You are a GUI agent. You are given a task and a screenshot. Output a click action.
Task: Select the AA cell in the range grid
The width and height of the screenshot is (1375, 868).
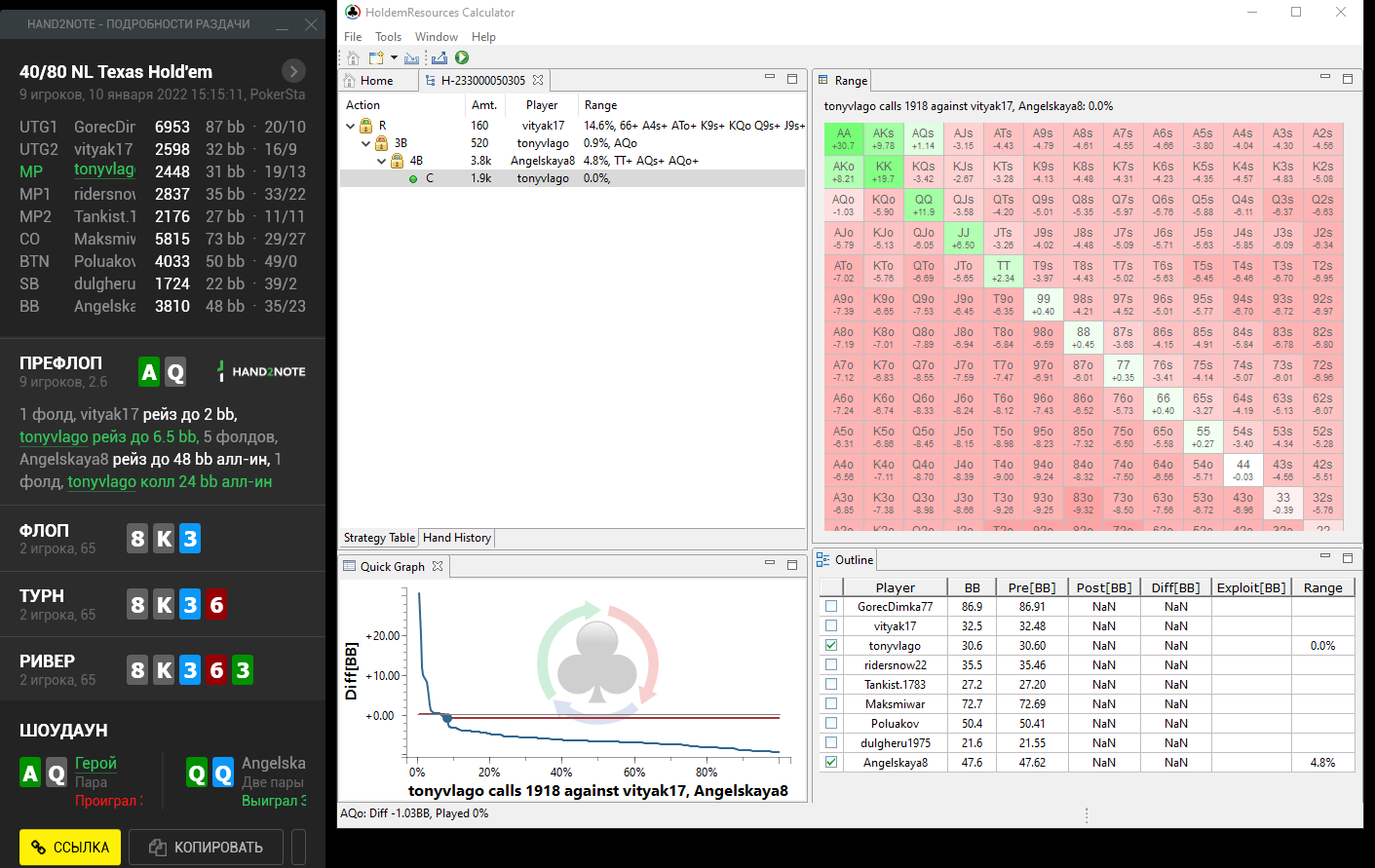[844, 139]
